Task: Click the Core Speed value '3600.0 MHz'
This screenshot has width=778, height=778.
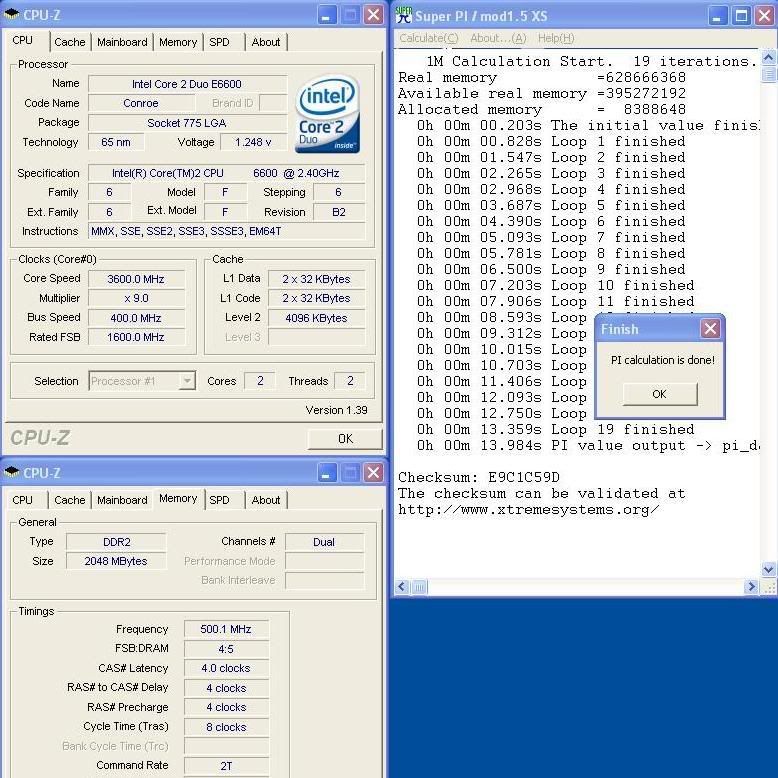Action: point(136,279)
